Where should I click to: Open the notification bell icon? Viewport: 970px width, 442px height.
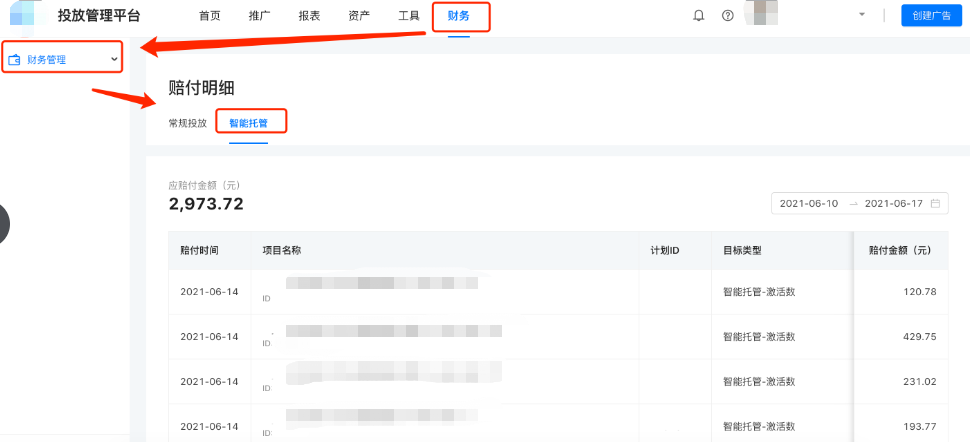click(698, 16)
